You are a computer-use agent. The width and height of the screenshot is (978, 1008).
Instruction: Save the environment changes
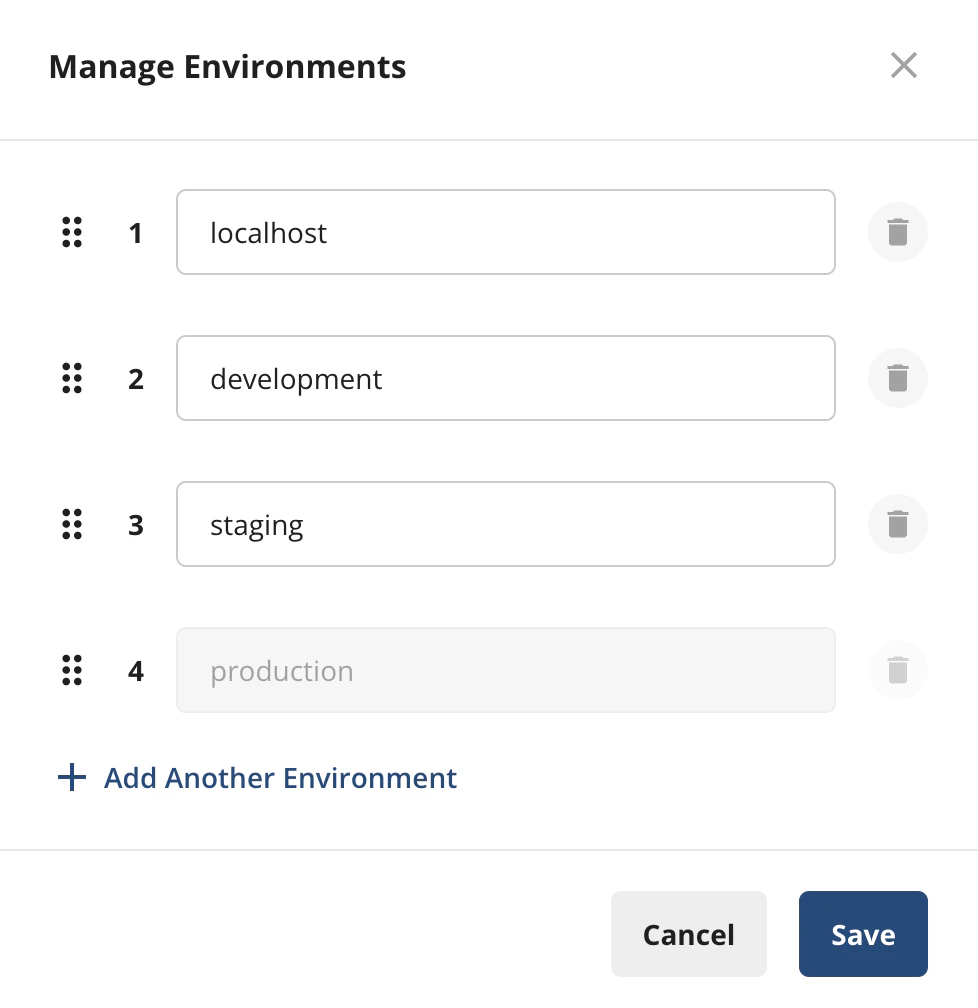(x=863, y=934)
